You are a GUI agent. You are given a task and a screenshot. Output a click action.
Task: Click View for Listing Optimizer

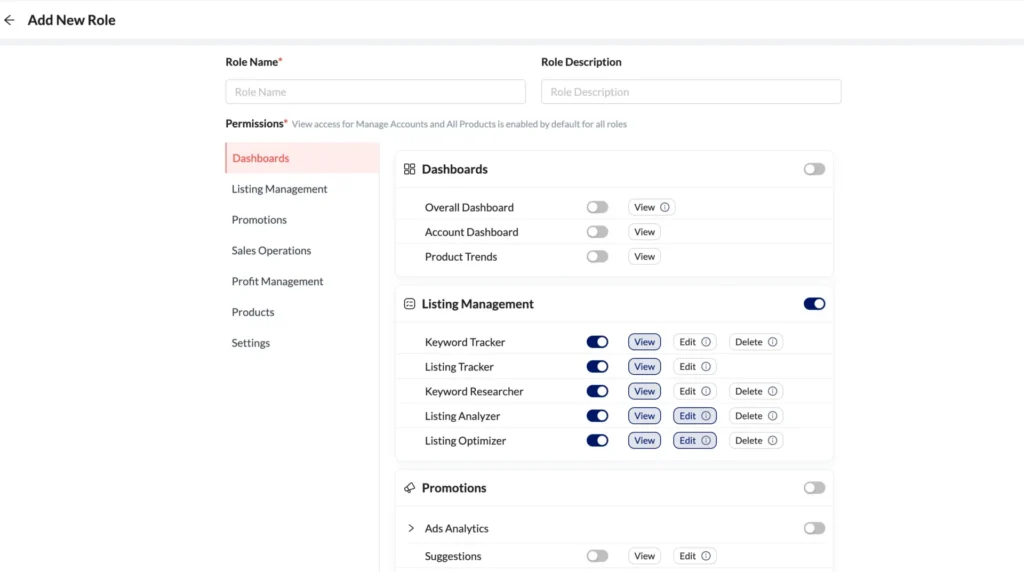click(644, 441)
